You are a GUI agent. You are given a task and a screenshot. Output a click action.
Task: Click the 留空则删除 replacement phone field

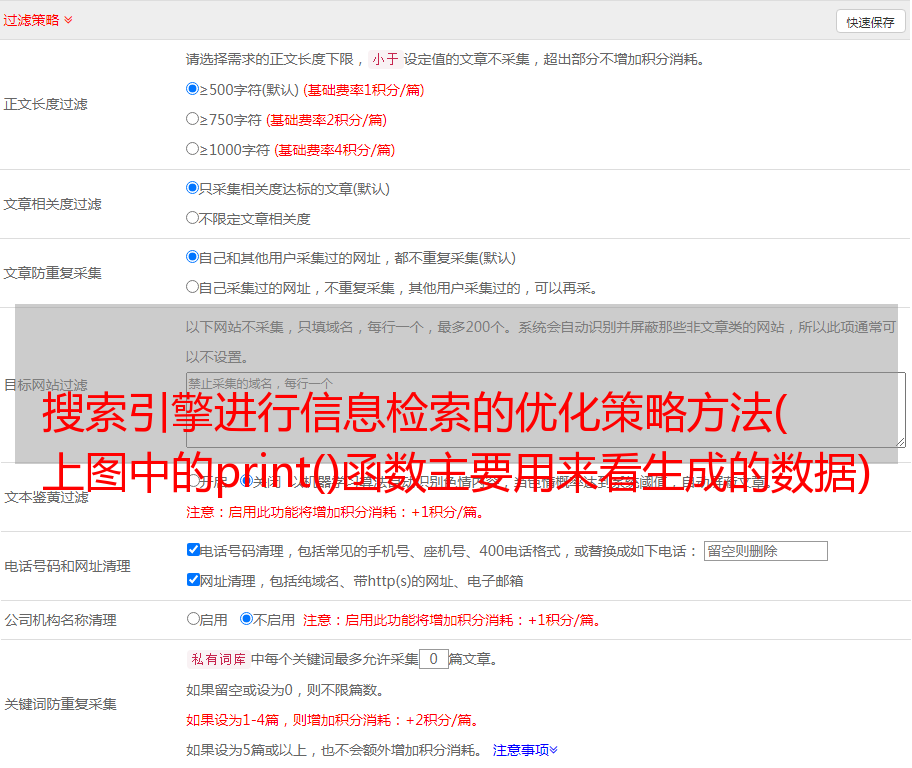(x=765, y=551)
